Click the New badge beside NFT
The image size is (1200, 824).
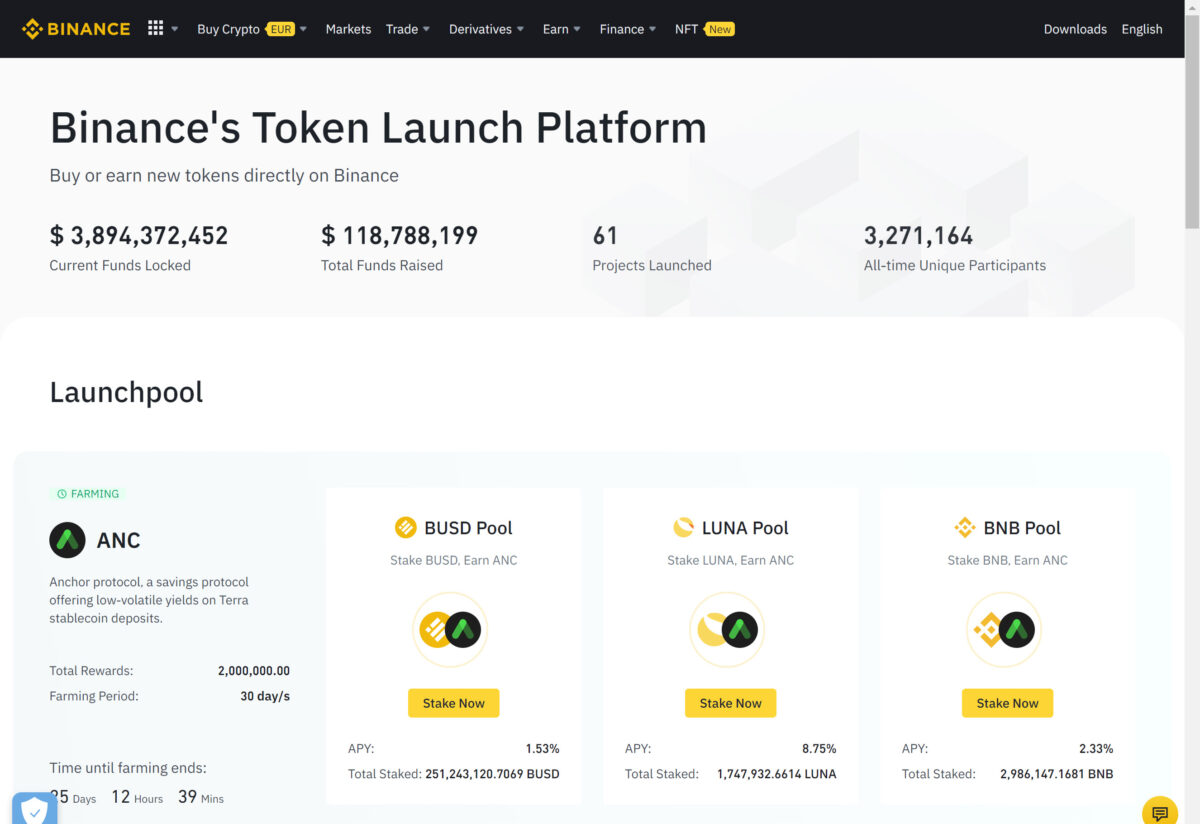(720, 29)
